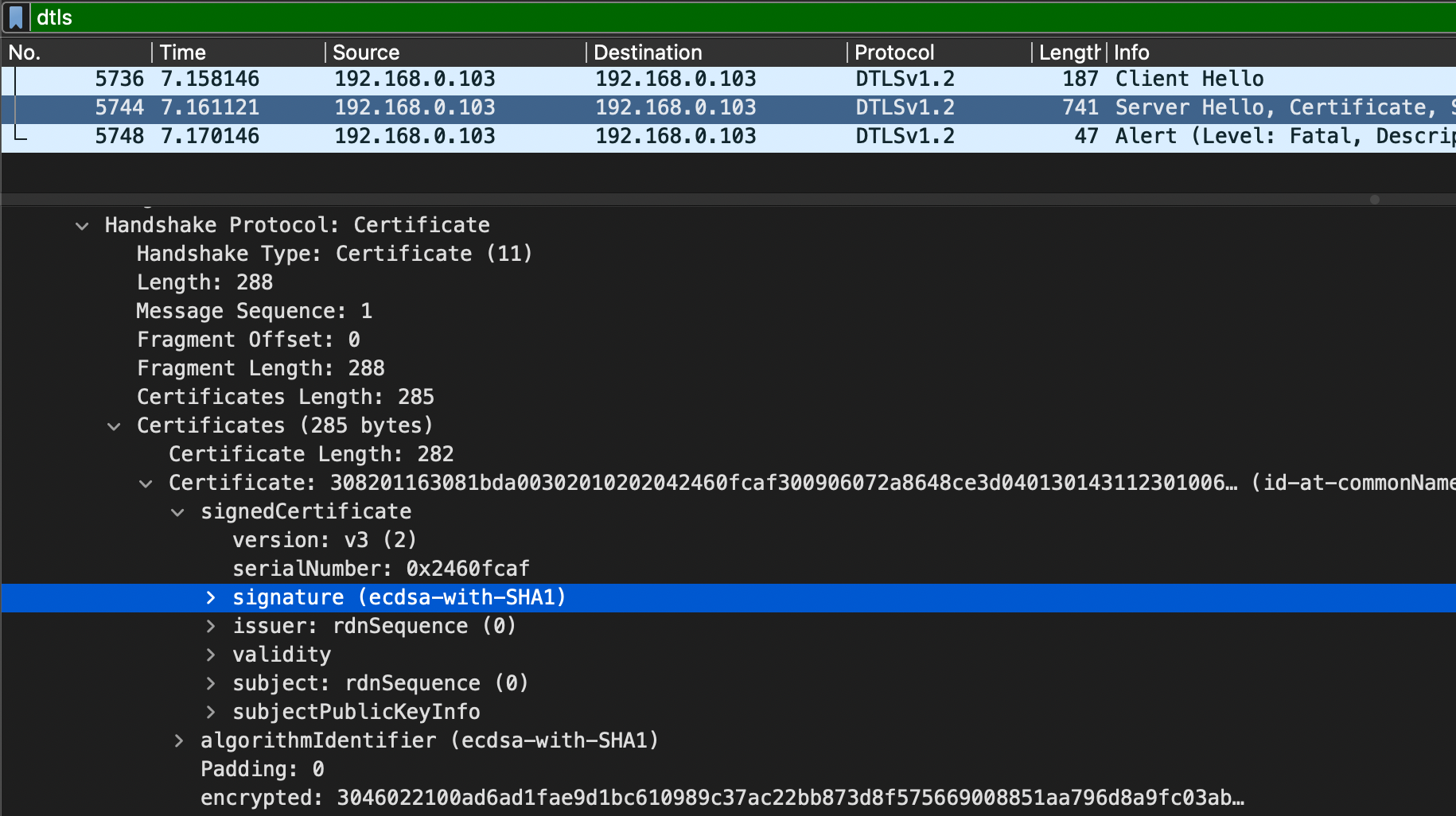Viewport: 1456px width, 816px height.
Task: Select serialNumber: 0x2460fcaf field
Action: pos(381,569)
